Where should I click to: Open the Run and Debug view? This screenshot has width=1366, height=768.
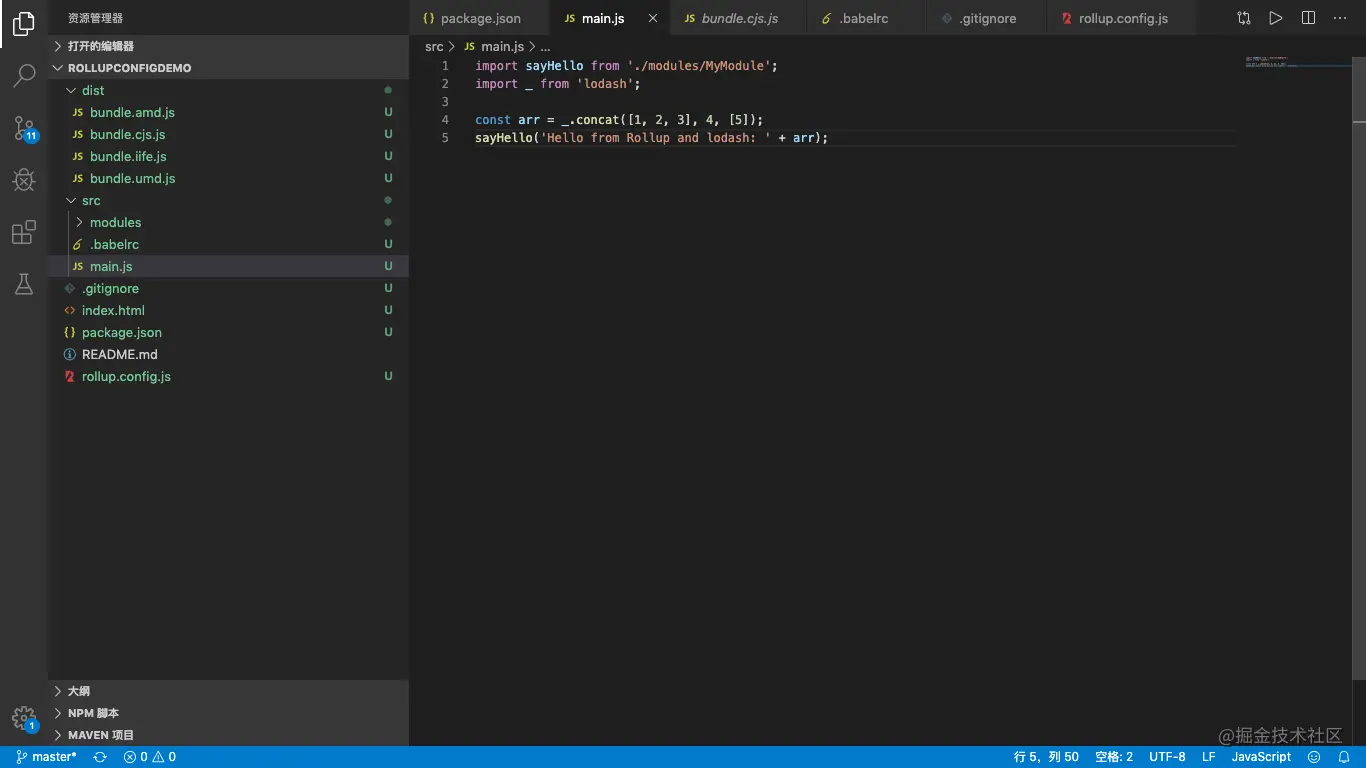point(24,180)
